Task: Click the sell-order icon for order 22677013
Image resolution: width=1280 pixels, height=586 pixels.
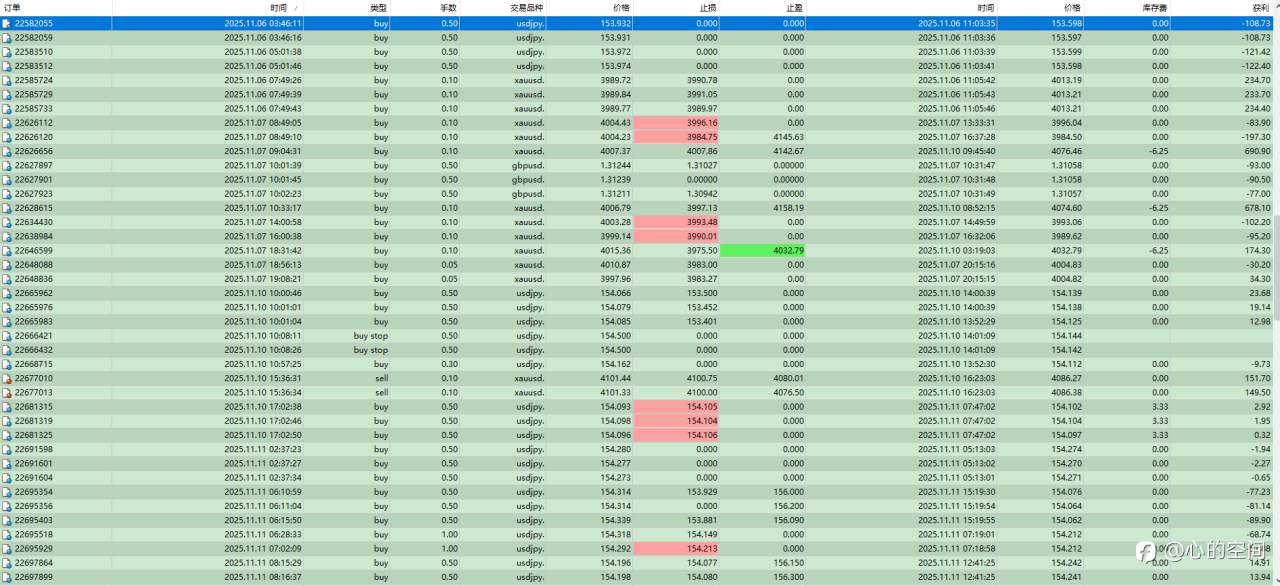Action: click(6, 393)
